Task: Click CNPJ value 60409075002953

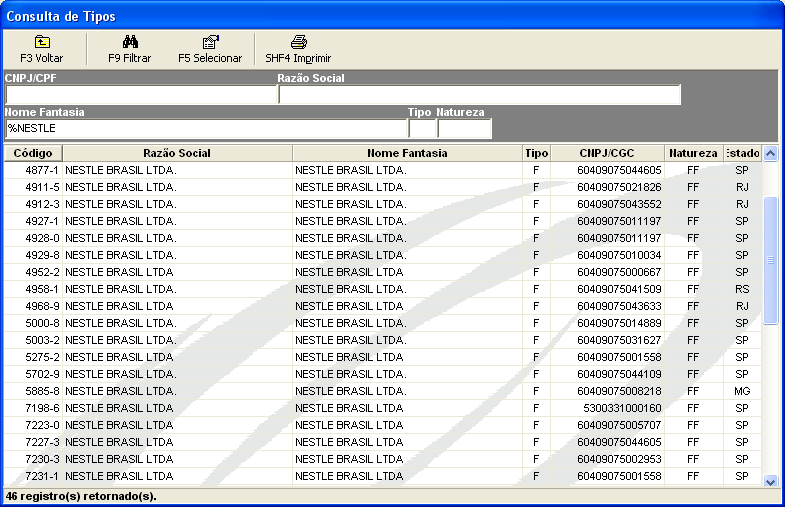Action: (619, 459)
